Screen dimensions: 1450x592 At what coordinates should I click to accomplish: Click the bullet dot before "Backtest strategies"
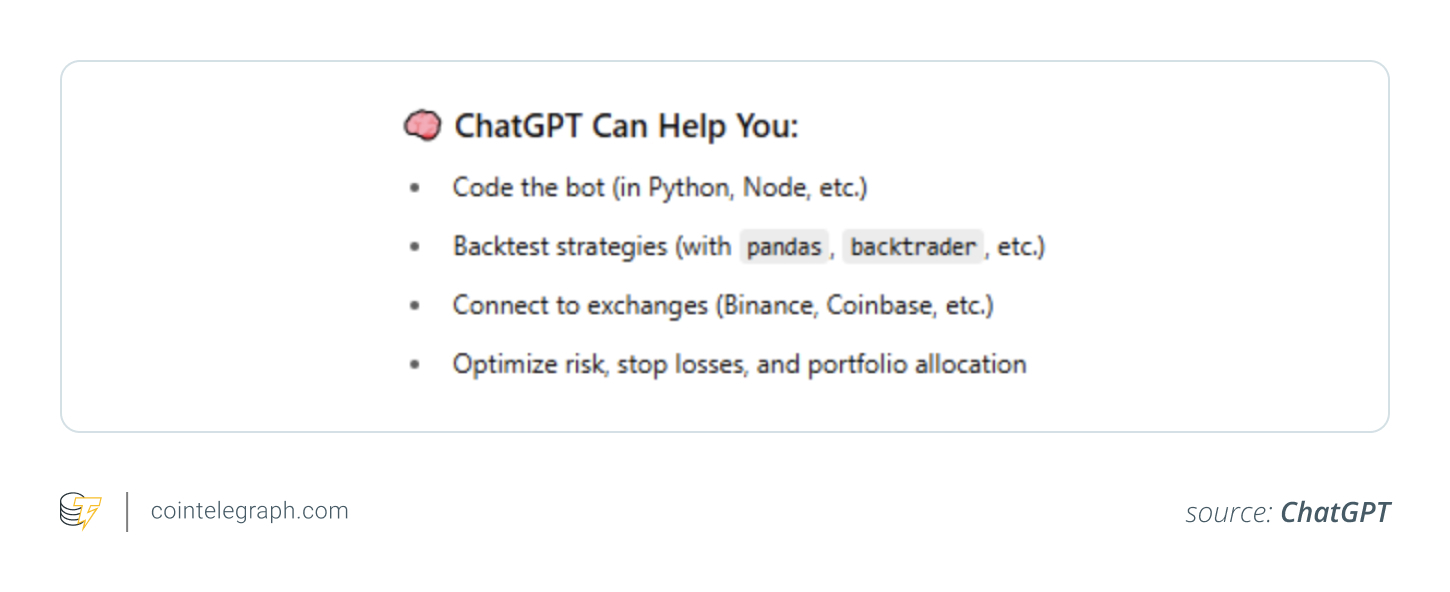pos(415,247)
